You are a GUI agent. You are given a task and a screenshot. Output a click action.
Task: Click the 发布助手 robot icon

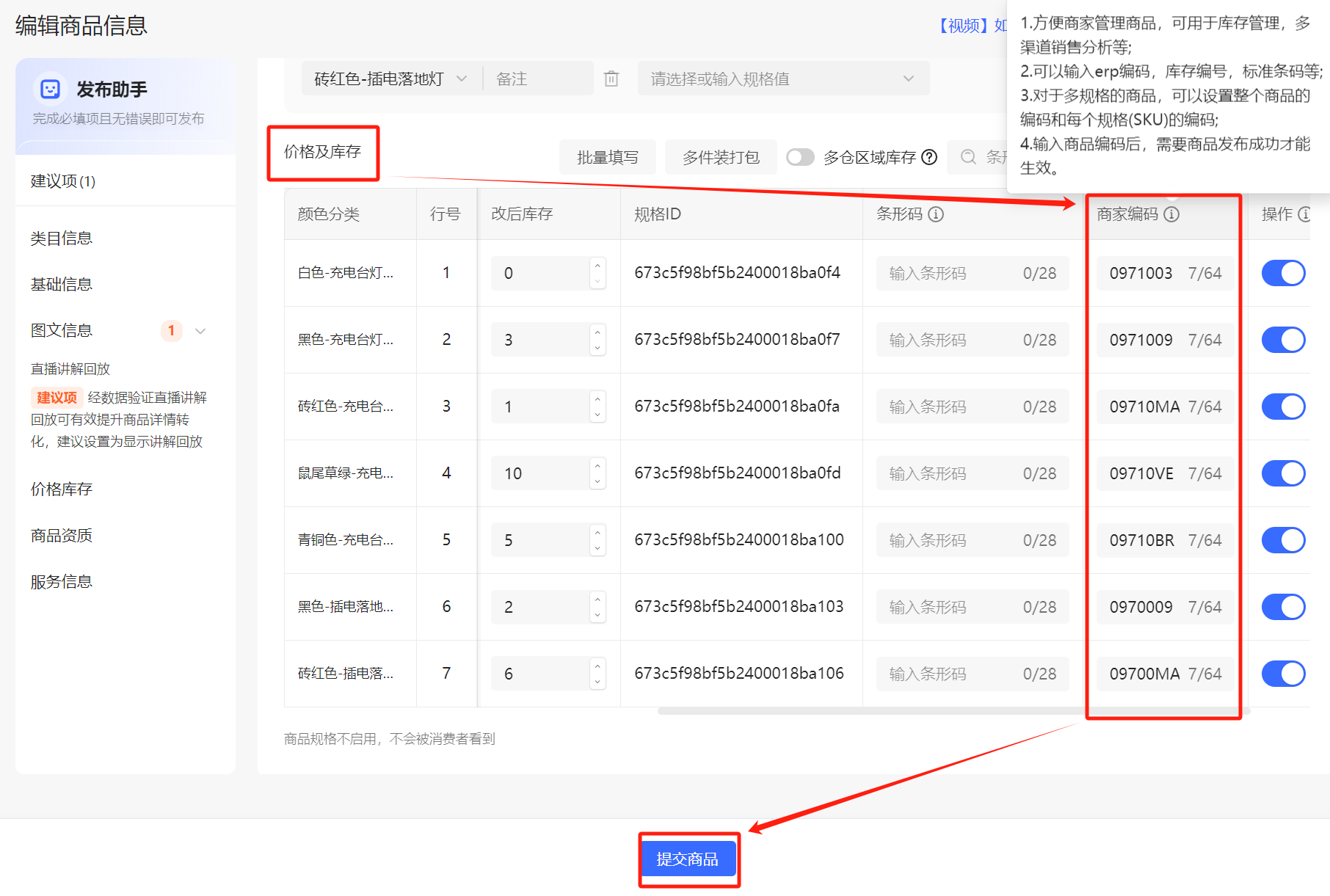point(50,90)
